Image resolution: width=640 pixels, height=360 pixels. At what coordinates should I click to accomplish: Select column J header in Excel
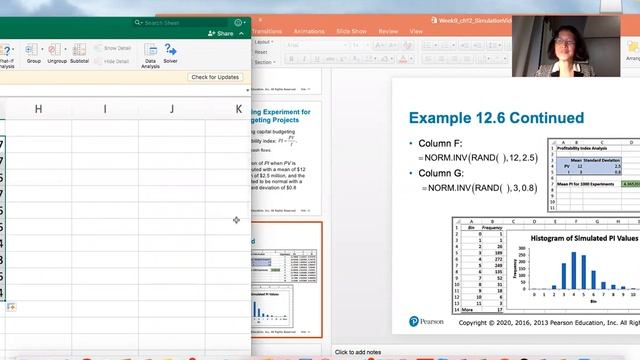[x=172, y=109]
